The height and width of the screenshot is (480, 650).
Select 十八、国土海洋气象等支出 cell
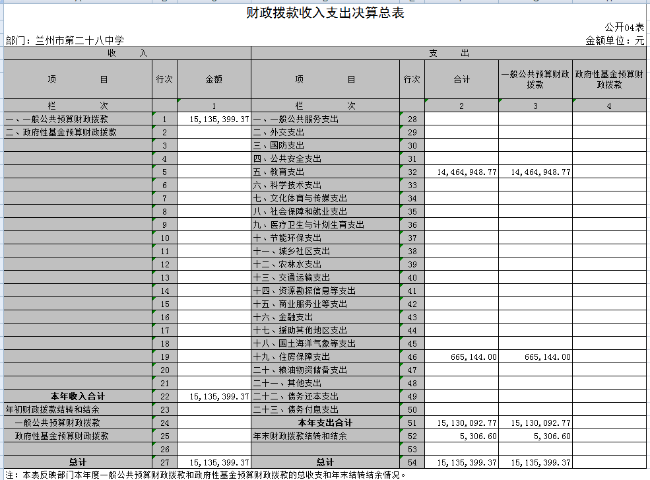pyautogui.click(x=325, y=343)
